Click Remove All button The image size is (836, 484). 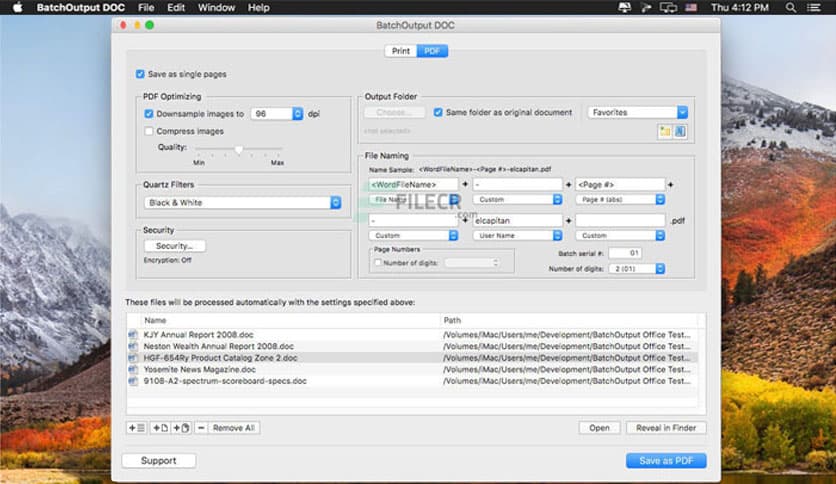(x=234, y=427)
